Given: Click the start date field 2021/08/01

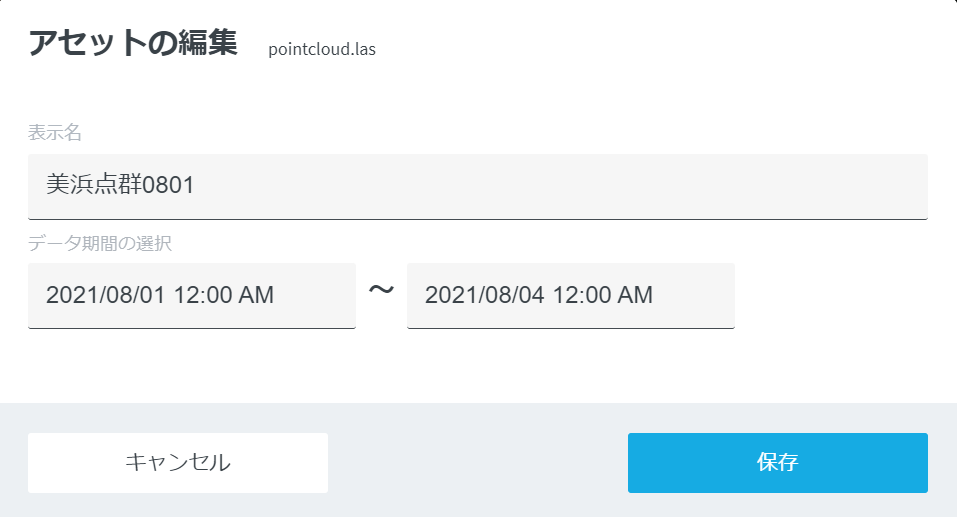Looking at the screenshot, I should tap(191, 295).
